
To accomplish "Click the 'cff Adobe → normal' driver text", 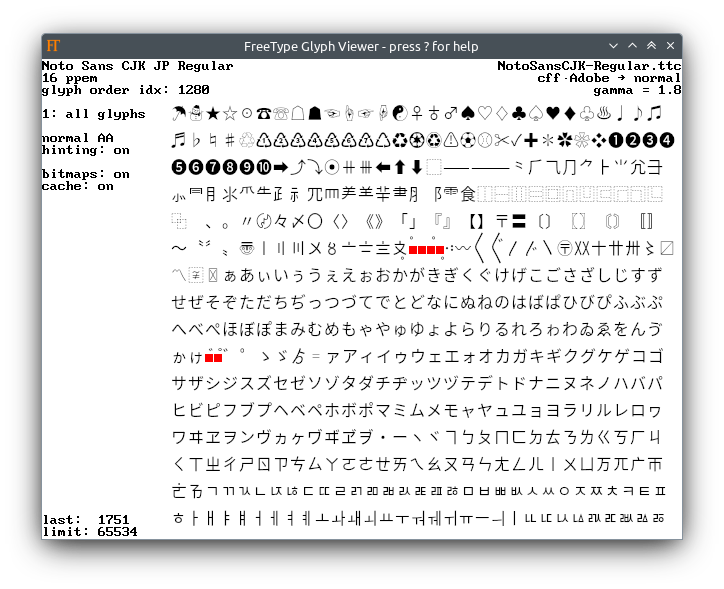I will pos(609,78).
